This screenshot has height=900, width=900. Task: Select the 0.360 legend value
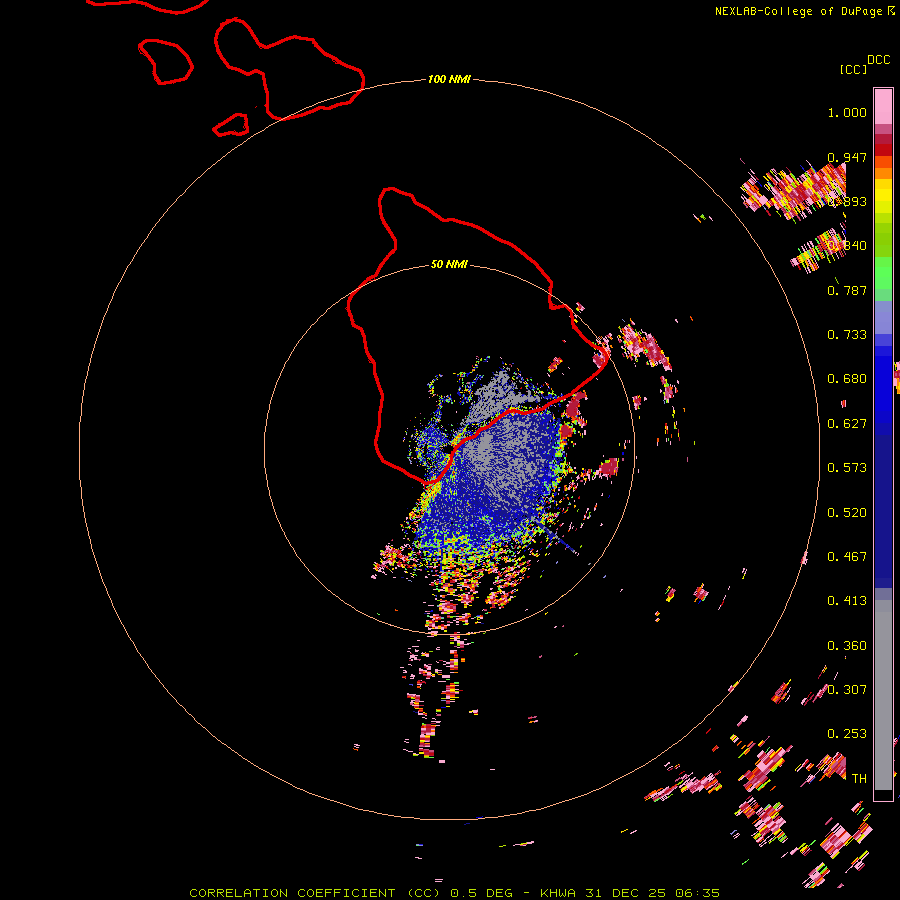coord(847,646)
